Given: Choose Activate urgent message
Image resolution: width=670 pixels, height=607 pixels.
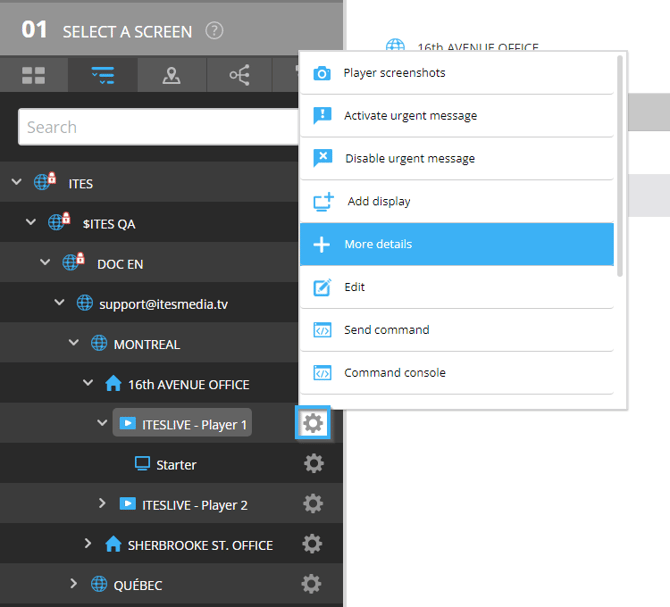Looking at the screenshot, I should [457, 116].
